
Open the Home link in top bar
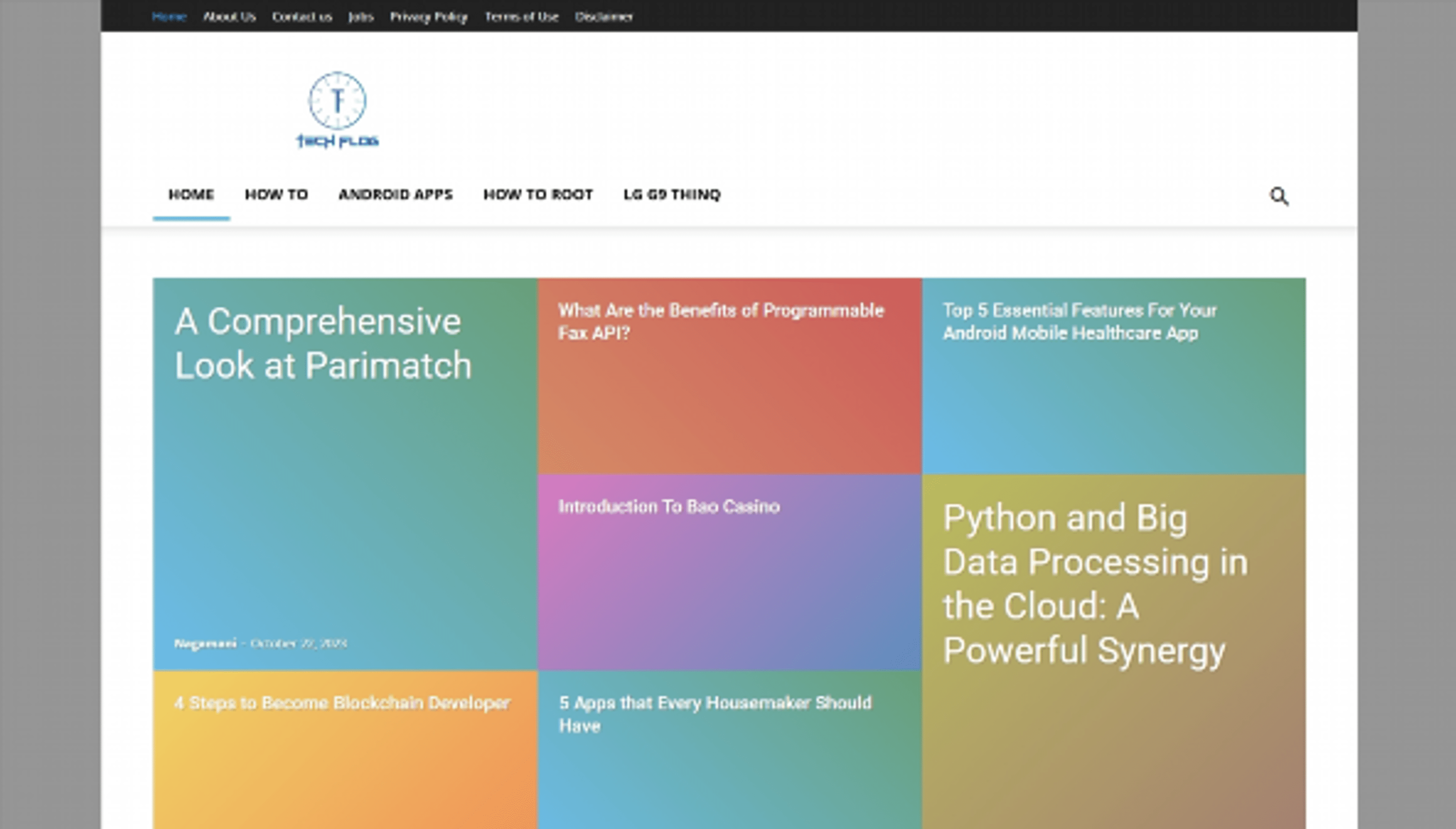(x=169, y=17)
